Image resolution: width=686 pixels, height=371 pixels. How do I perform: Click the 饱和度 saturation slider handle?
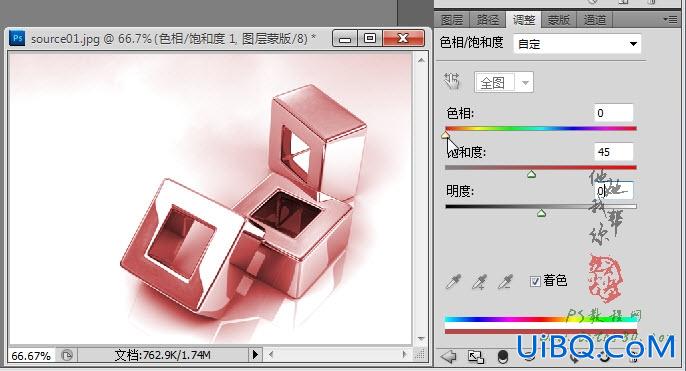click(x=532, y=174)
